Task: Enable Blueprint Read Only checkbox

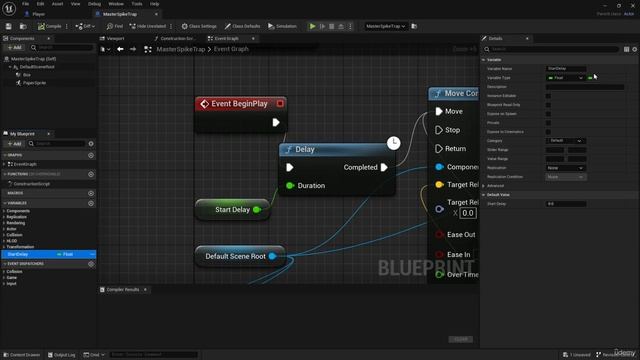Action: pyautogui.click(x=548, y=105)
